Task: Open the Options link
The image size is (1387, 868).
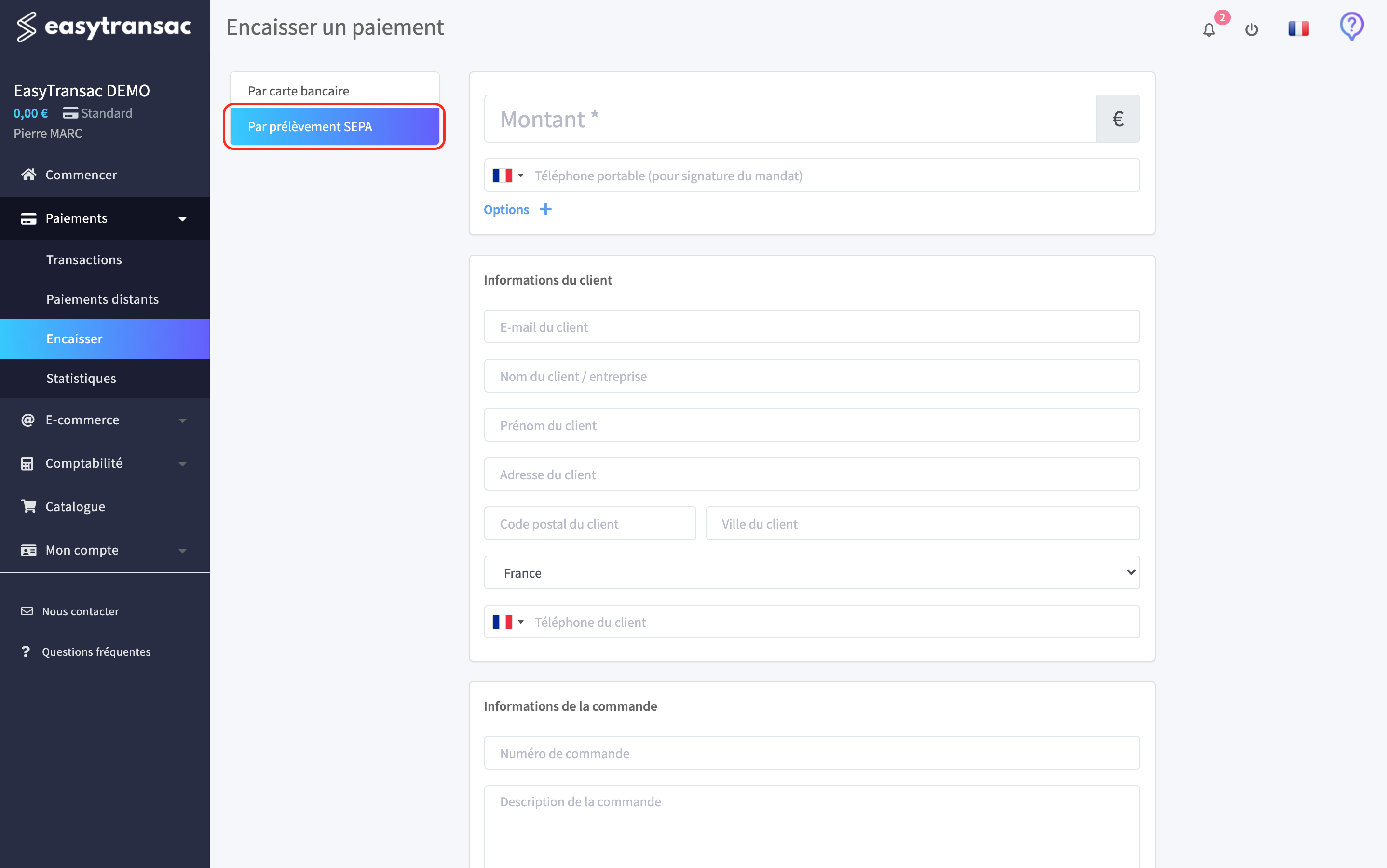Action: pyautogui.click(x=506, y=210)
